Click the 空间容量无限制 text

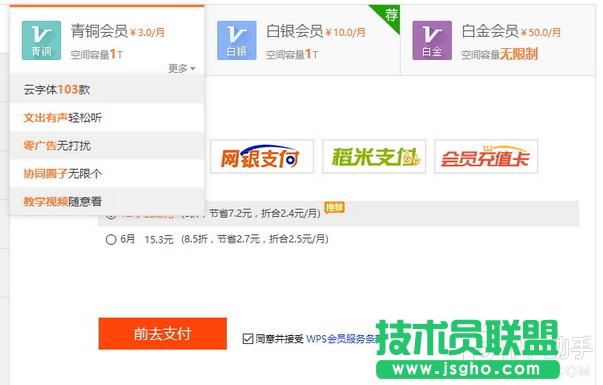coord(500,54)
